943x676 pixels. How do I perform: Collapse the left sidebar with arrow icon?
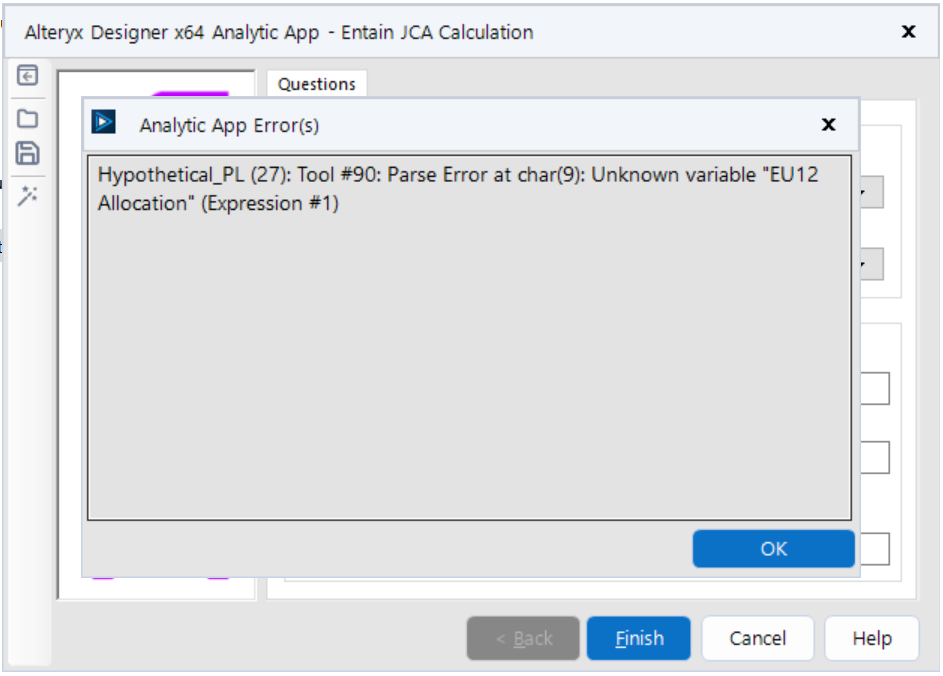(x=28, y=76)
